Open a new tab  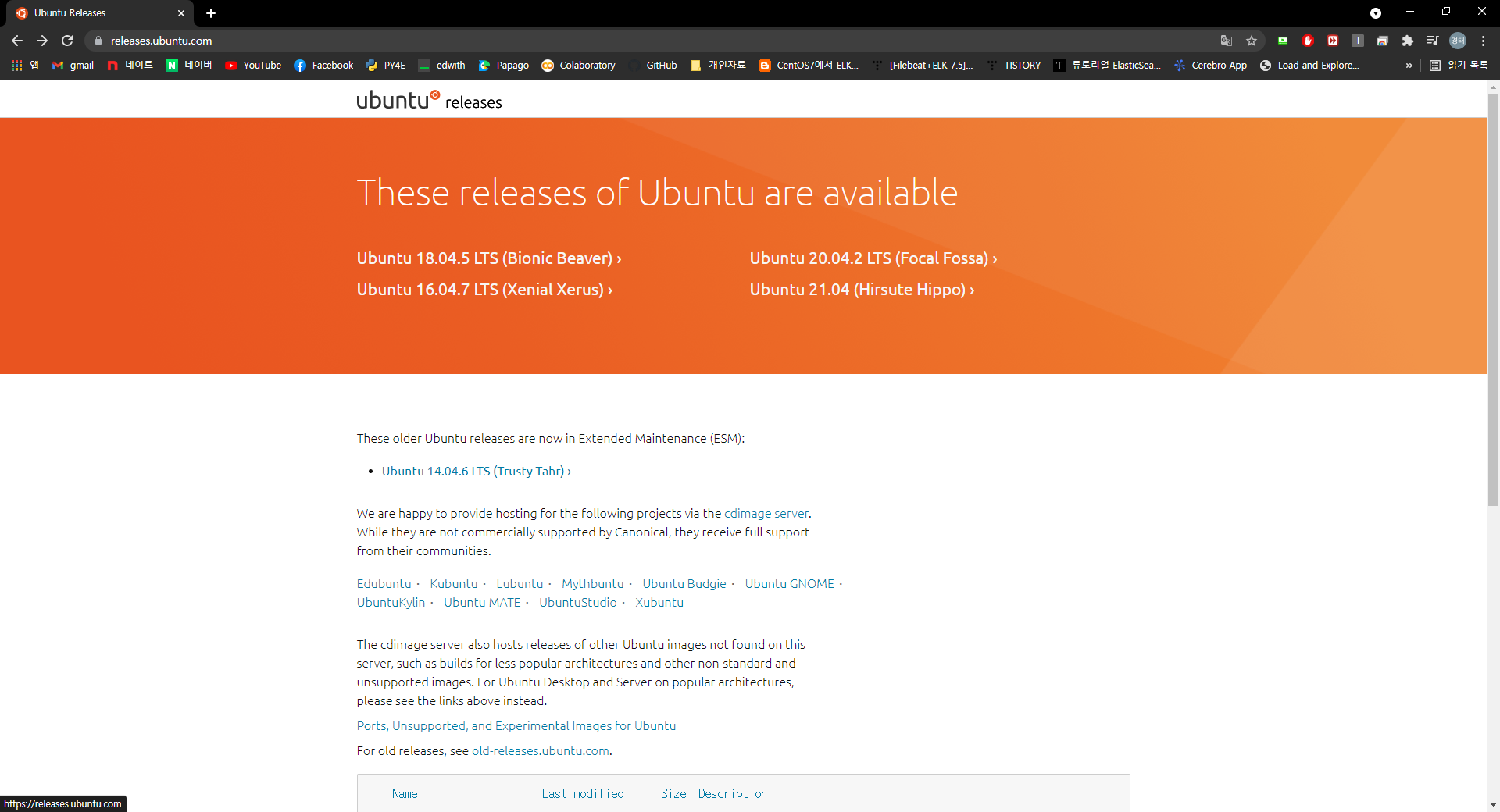pos(211,13)
